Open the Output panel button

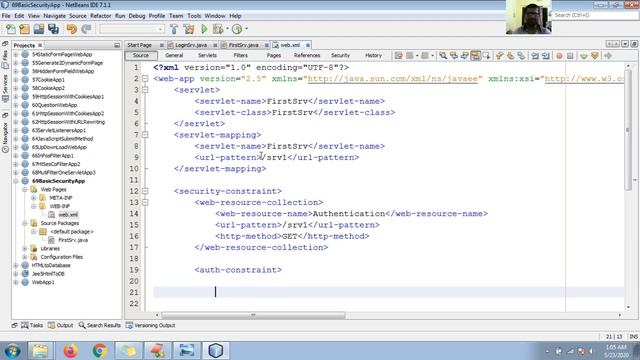[x=60, y=325]
